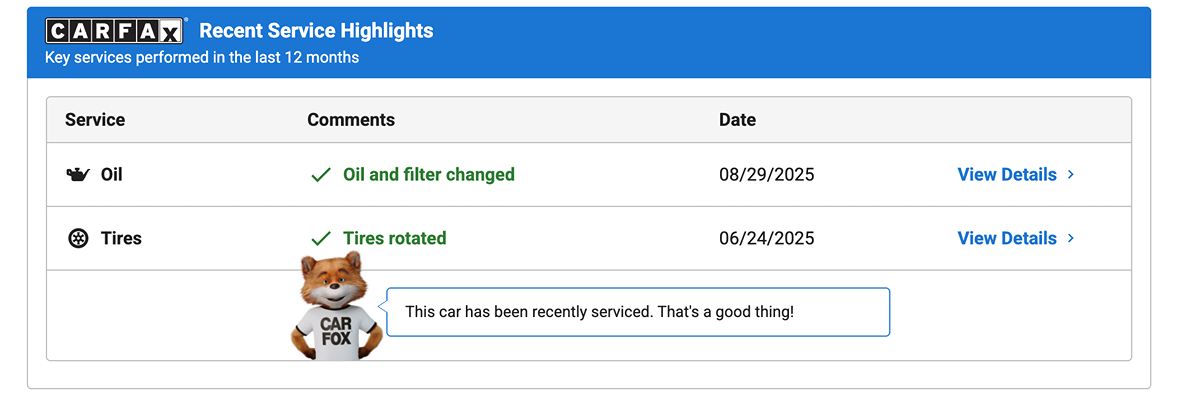The width and height of the screenshot is (1200, 406).
Task: Click the 08/29/2025 service date
Action: [x=766, y=175]
